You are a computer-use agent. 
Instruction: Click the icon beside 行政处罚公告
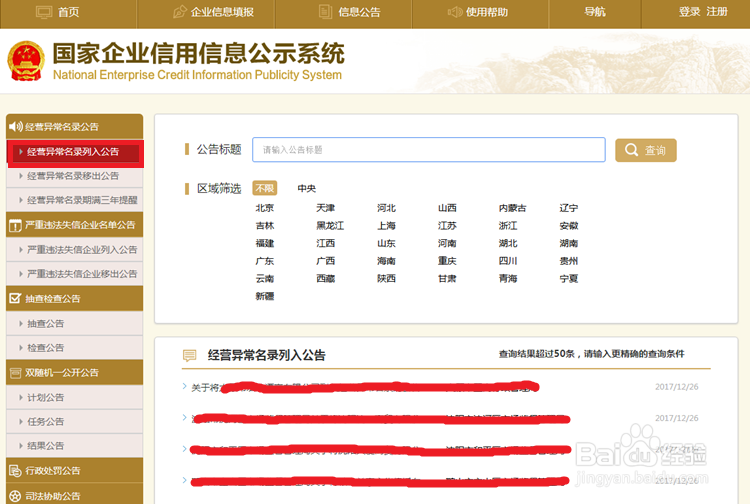15,471
